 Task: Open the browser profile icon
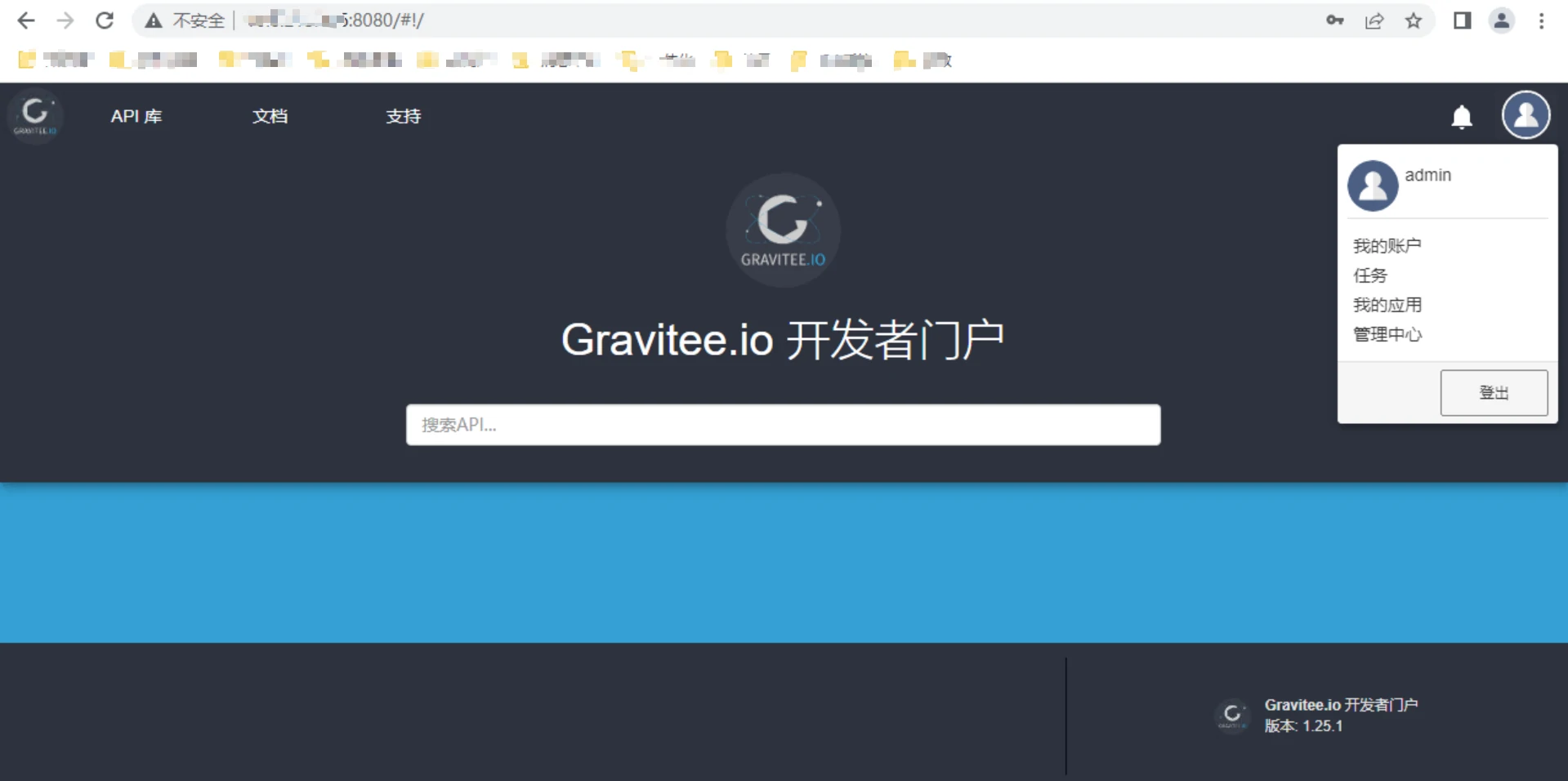coord(1502,20)
